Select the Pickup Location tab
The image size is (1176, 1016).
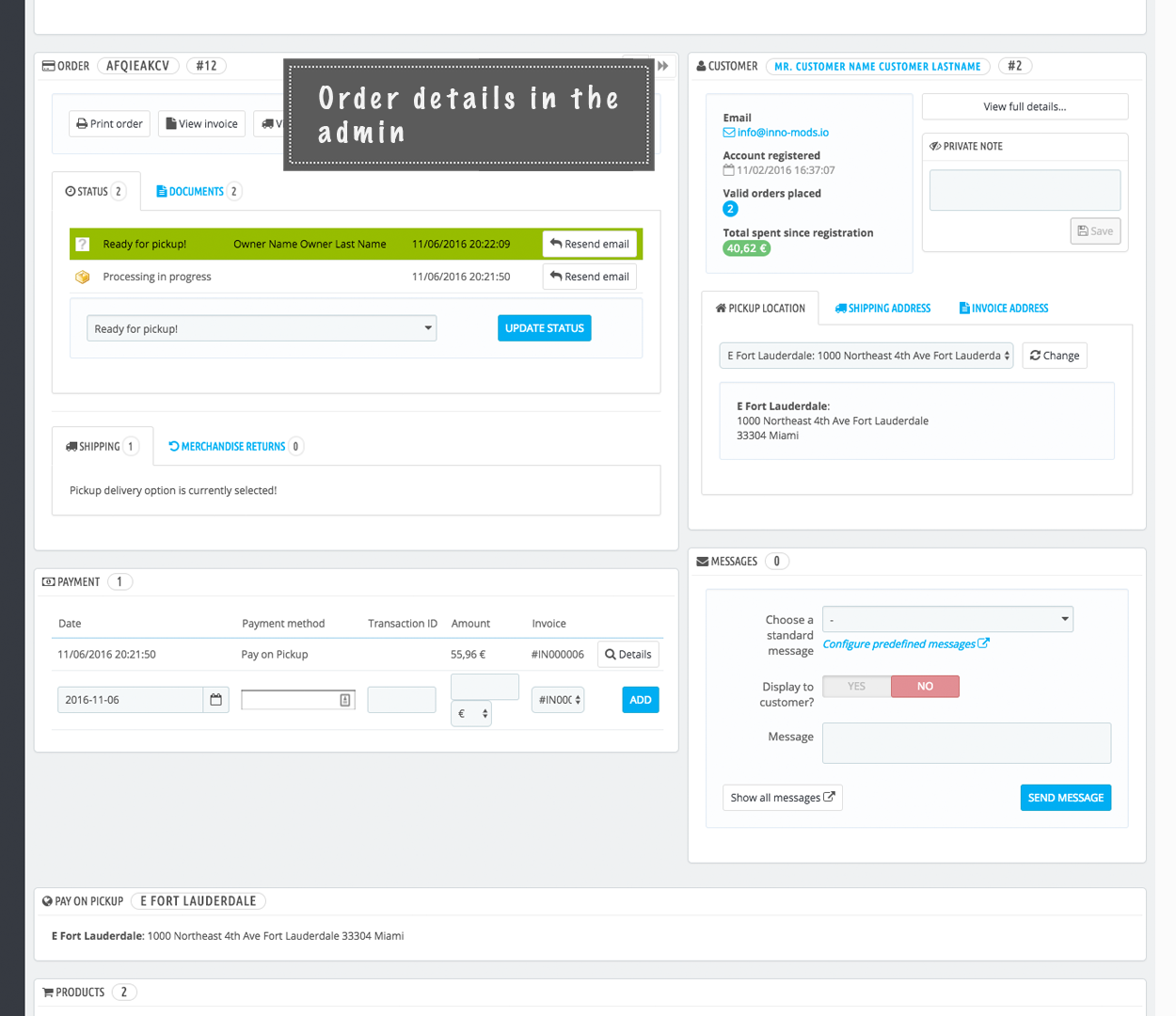pos(760,309)
